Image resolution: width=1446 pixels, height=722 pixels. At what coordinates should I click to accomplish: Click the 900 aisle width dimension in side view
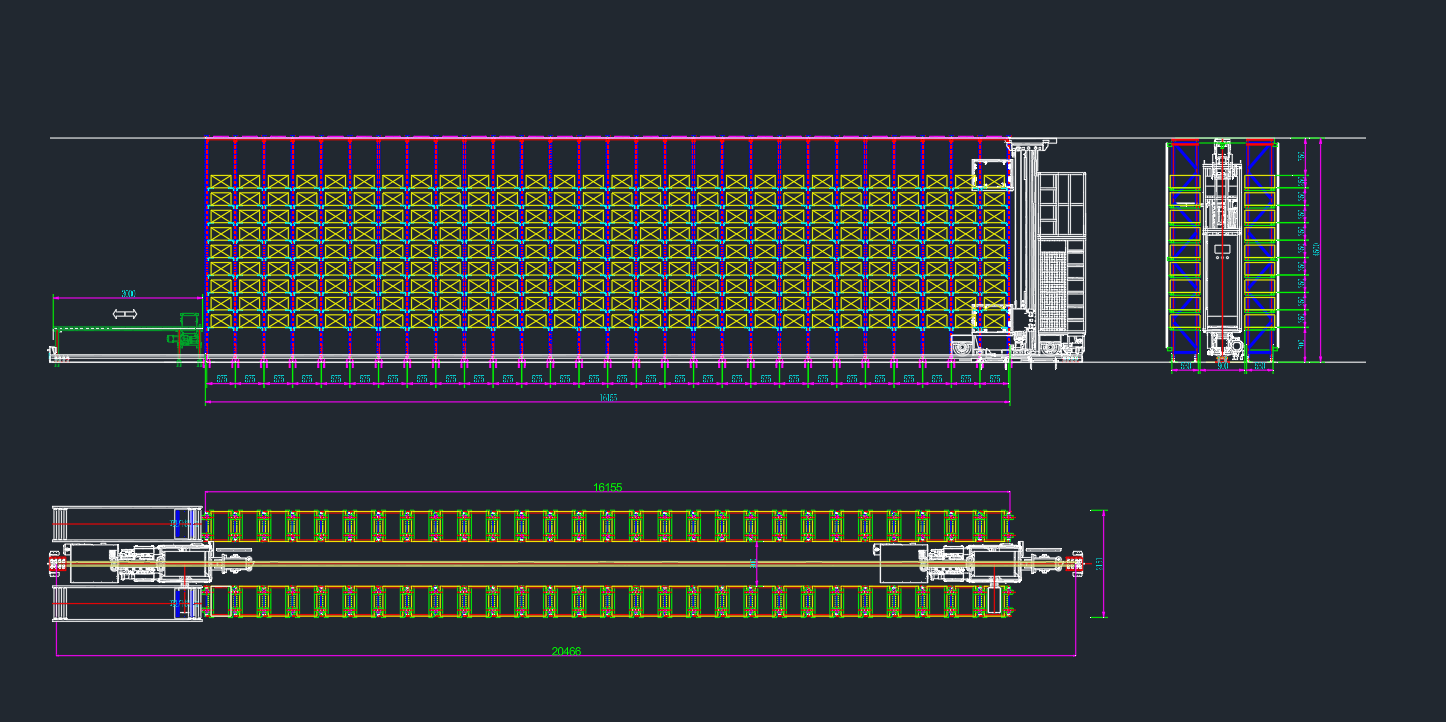pyautogui.click(x=1222, y=367)
